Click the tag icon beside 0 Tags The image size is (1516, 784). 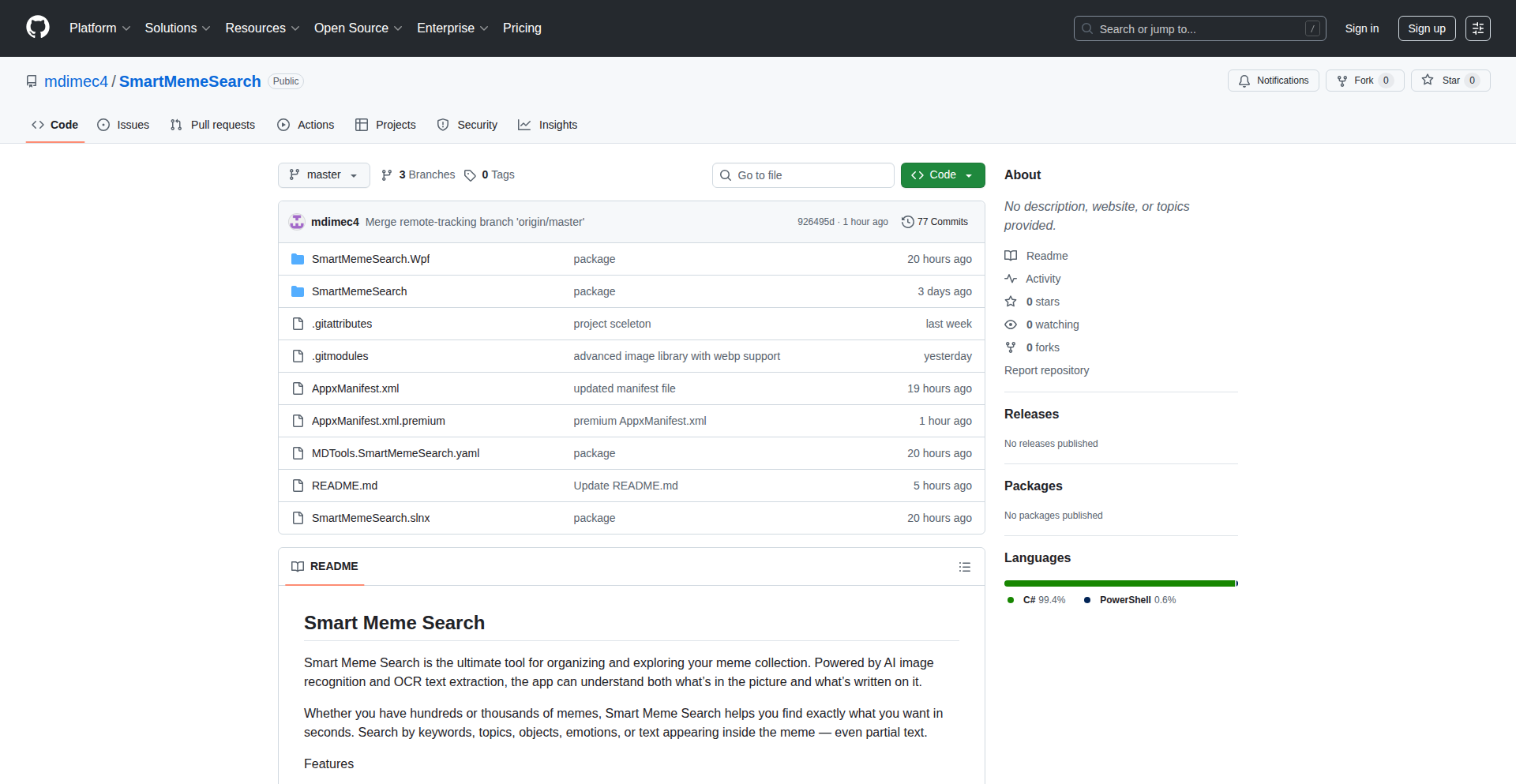point(470,175)
